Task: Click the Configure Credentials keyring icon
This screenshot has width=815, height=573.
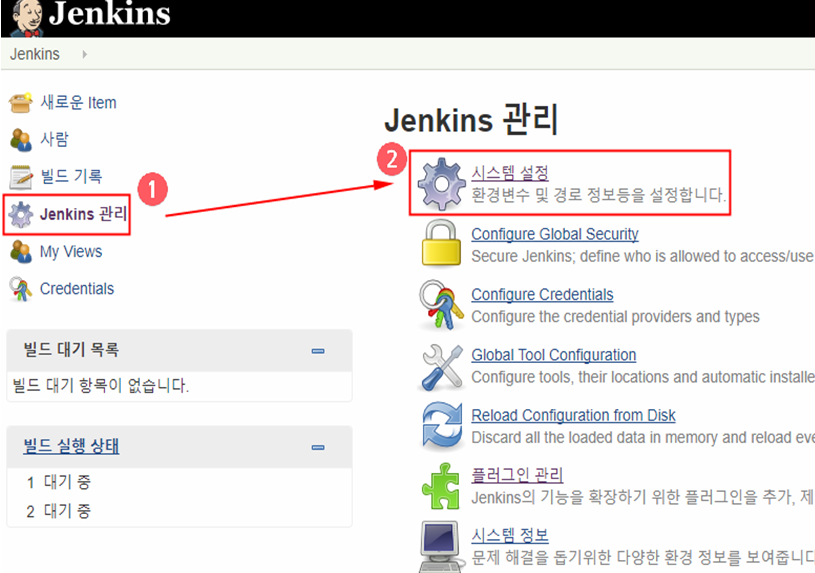Action: pyautogui.click(x=441, y=305)
